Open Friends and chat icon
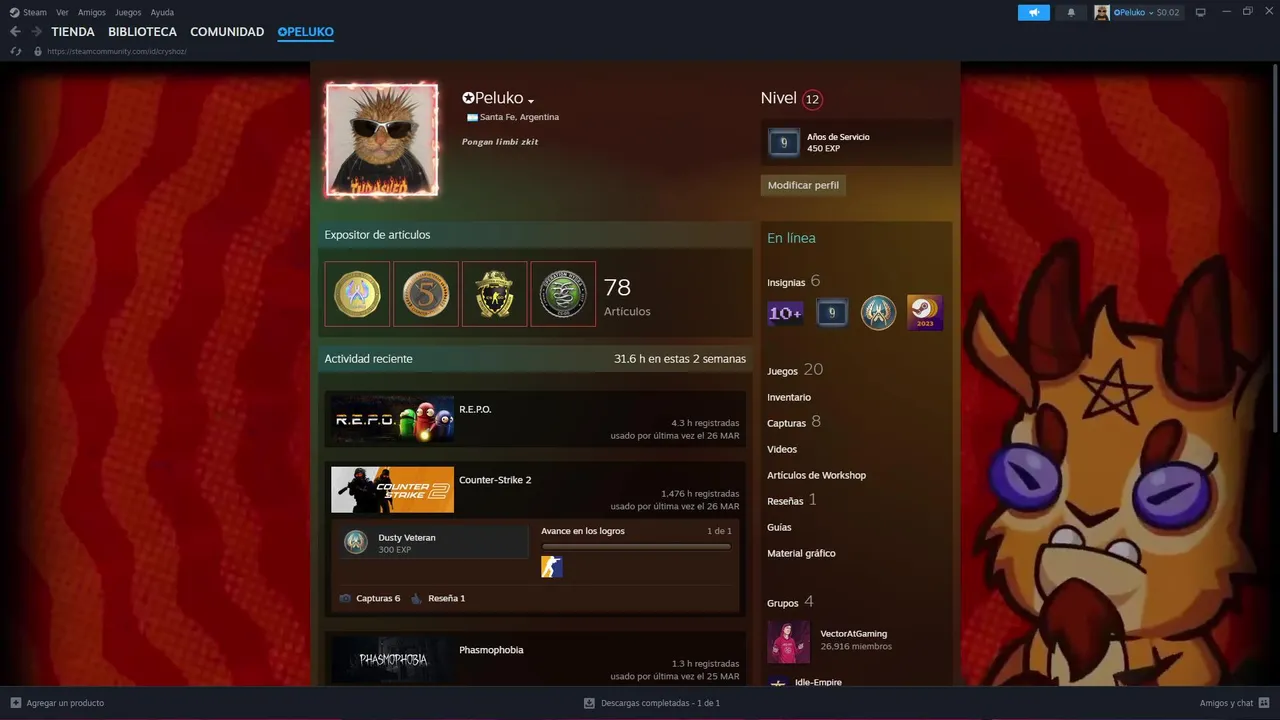This screenshot has width=1280, height=720. pos(1264,703)
